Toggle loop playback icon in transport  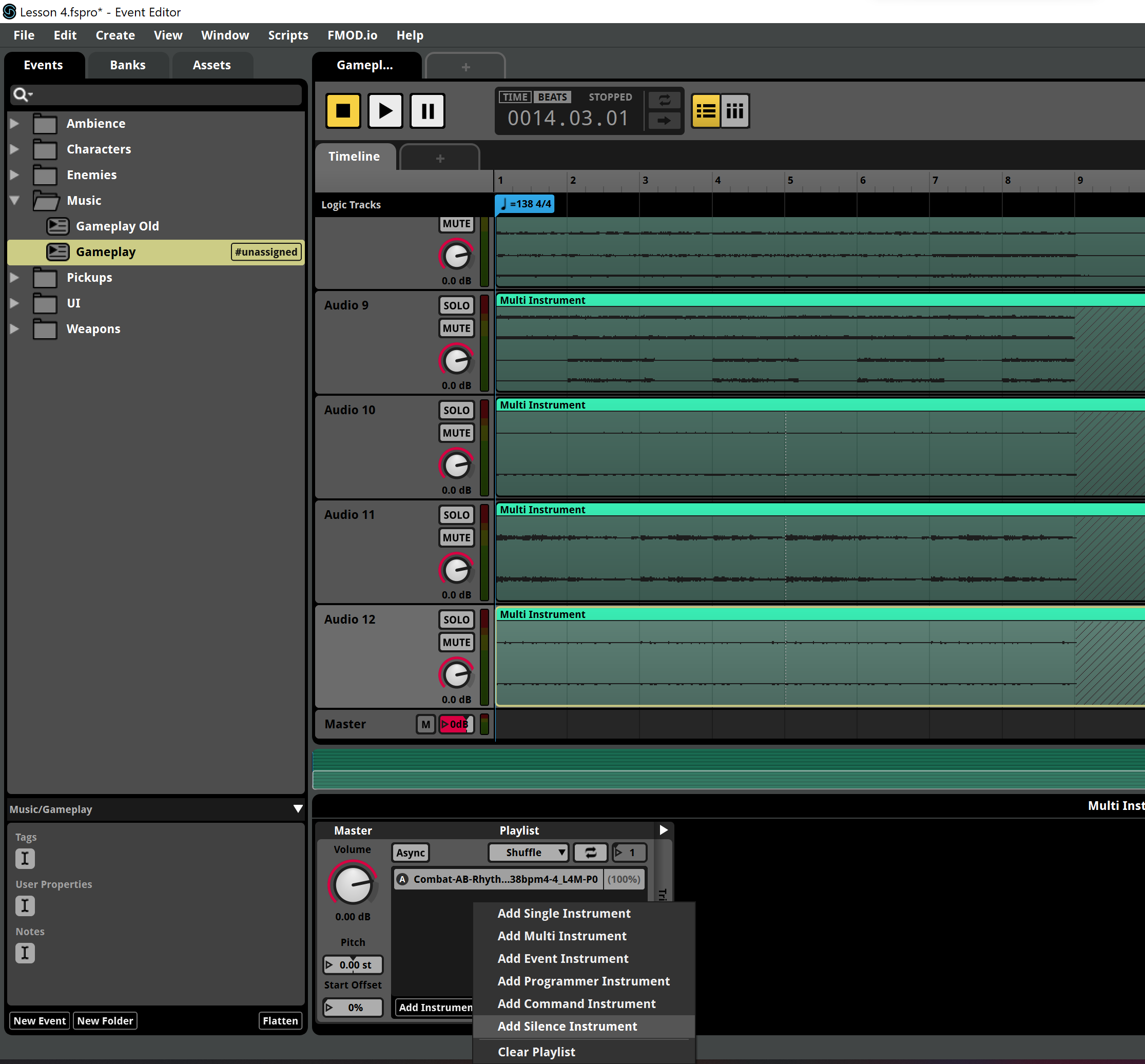pyautogui.click(x=664, y=100)
